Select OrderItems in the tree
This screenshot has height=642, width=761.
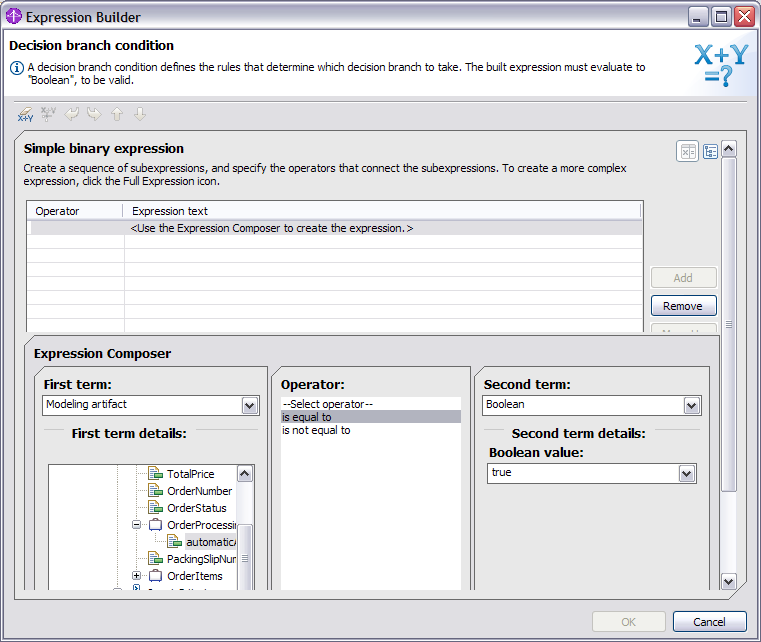(195, 576)
